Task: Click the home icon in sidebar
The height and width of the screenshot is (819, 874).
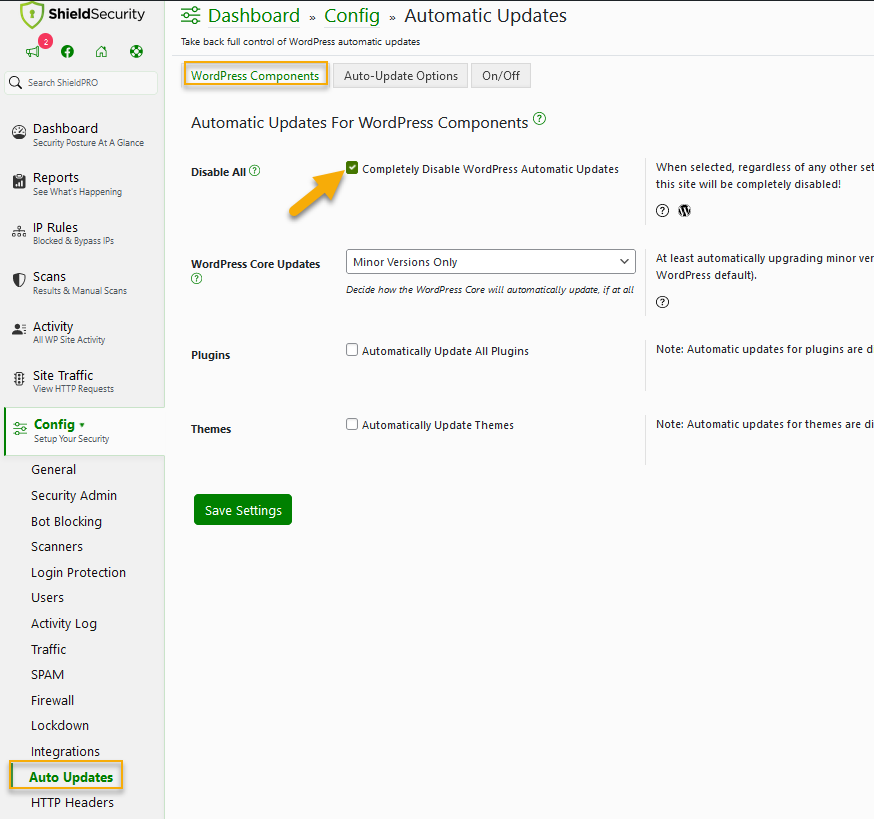Action: [101, 52]
